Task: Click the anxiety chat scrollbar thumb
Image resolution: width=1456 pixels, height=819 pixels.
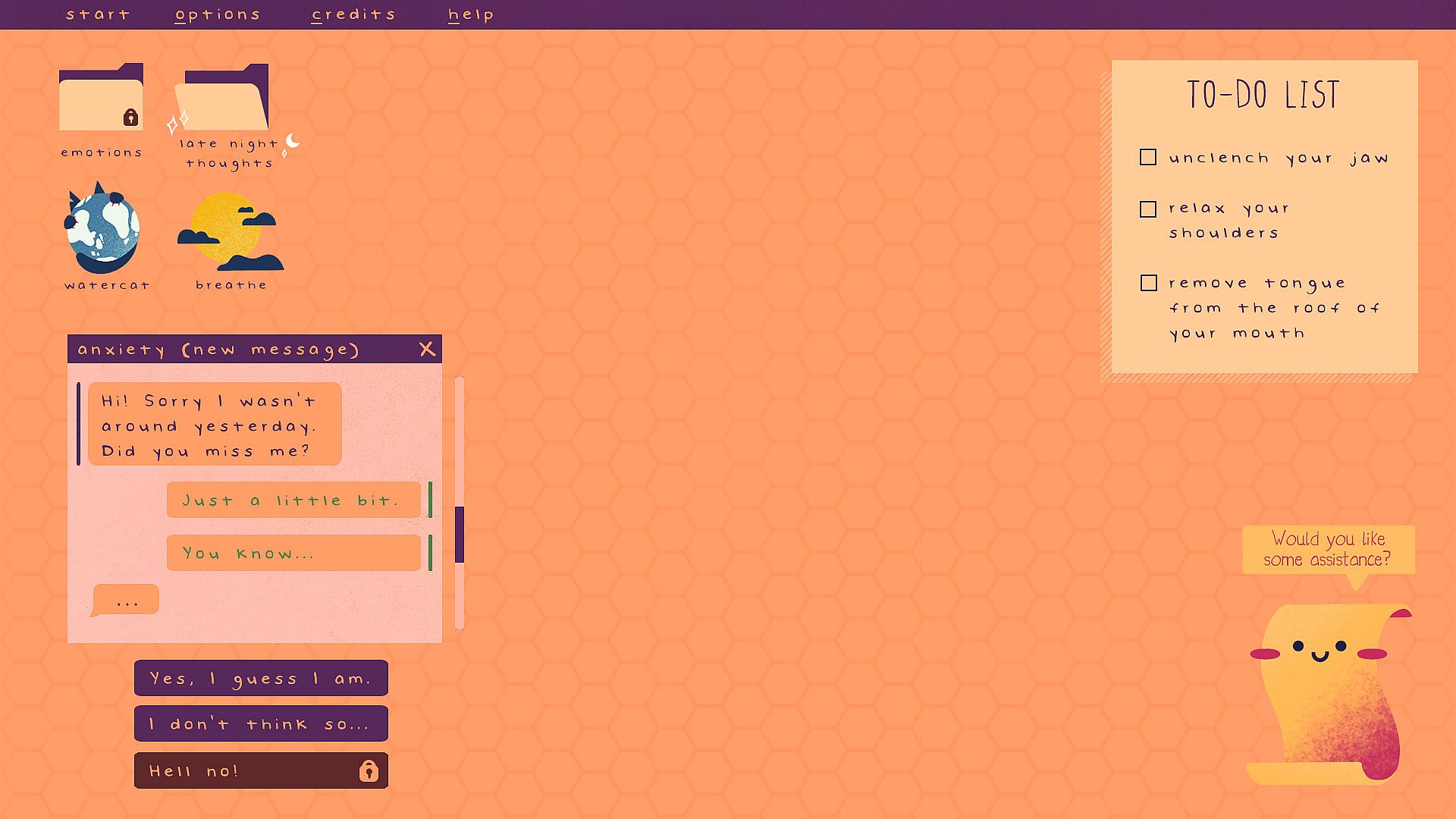Action: [x=460, y=535]
